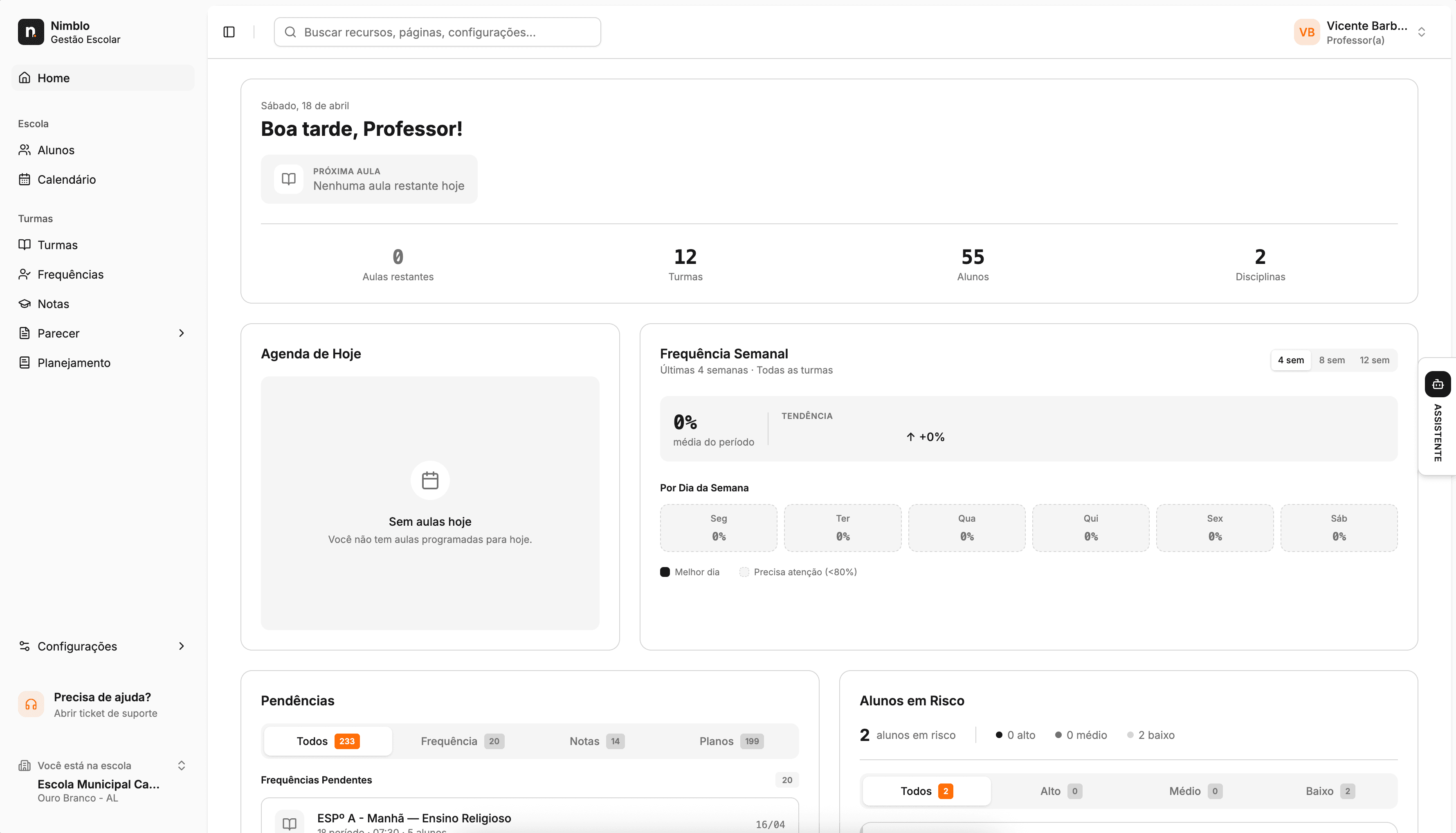
Task: Click the Sáb 0% day card
Action: pos(1339,528)
